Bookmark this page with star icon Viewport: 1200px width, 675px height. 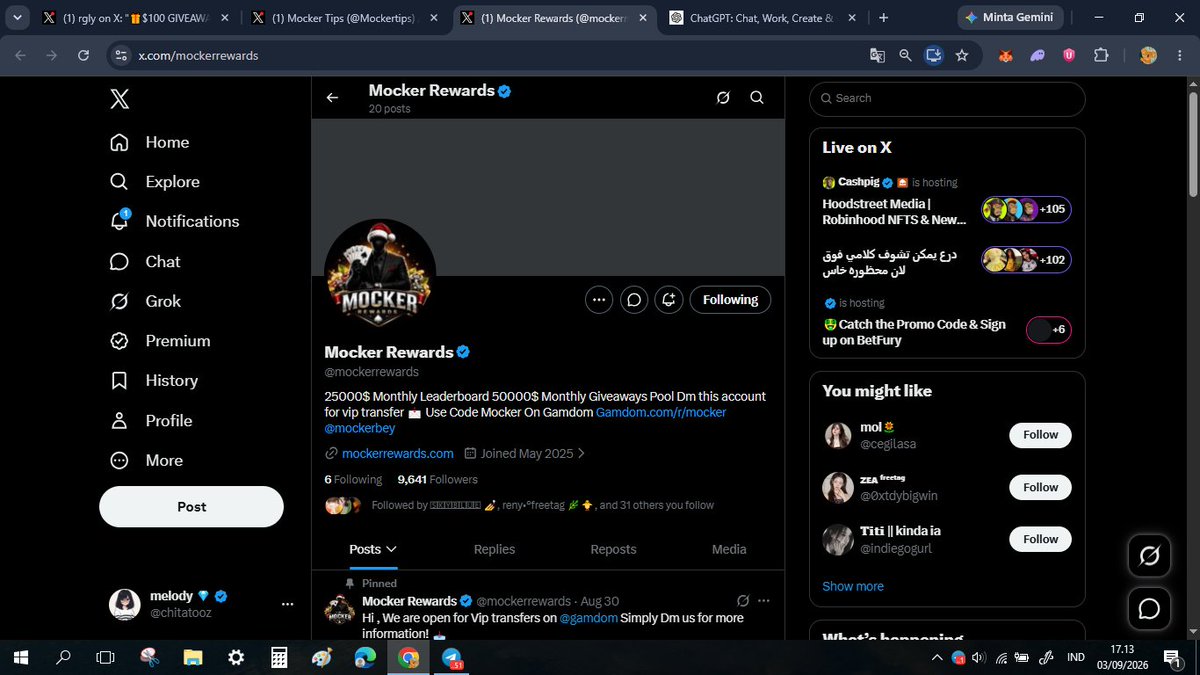961,56
